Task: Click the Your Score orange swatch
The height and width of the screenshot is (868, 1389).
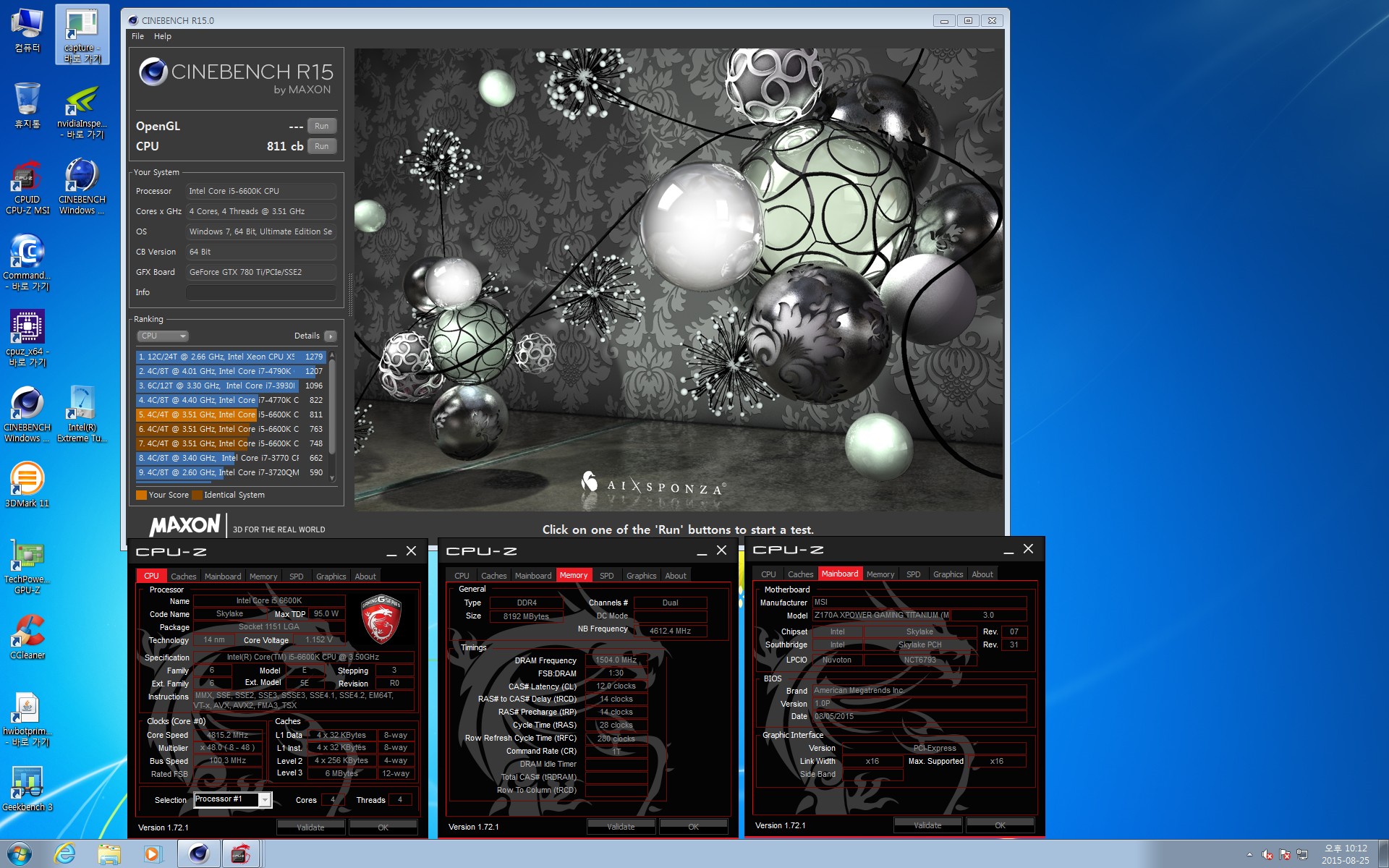Action: pyautogui.click(x=141, y=495)
